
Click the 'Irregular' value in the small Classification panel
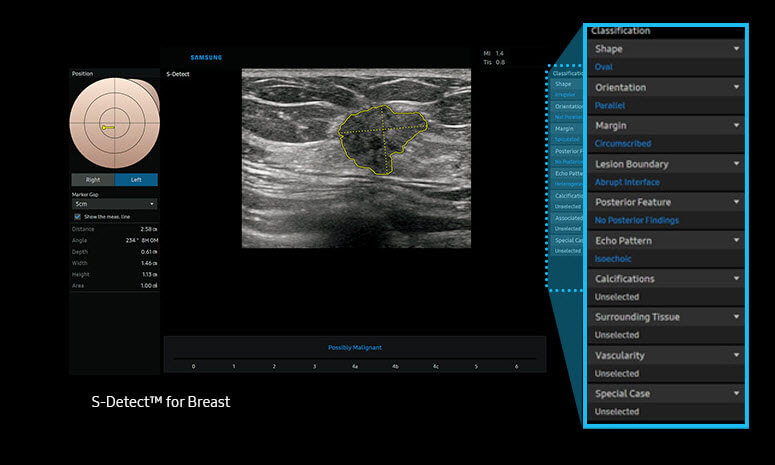pyautogui.click(x=565, y=94)
